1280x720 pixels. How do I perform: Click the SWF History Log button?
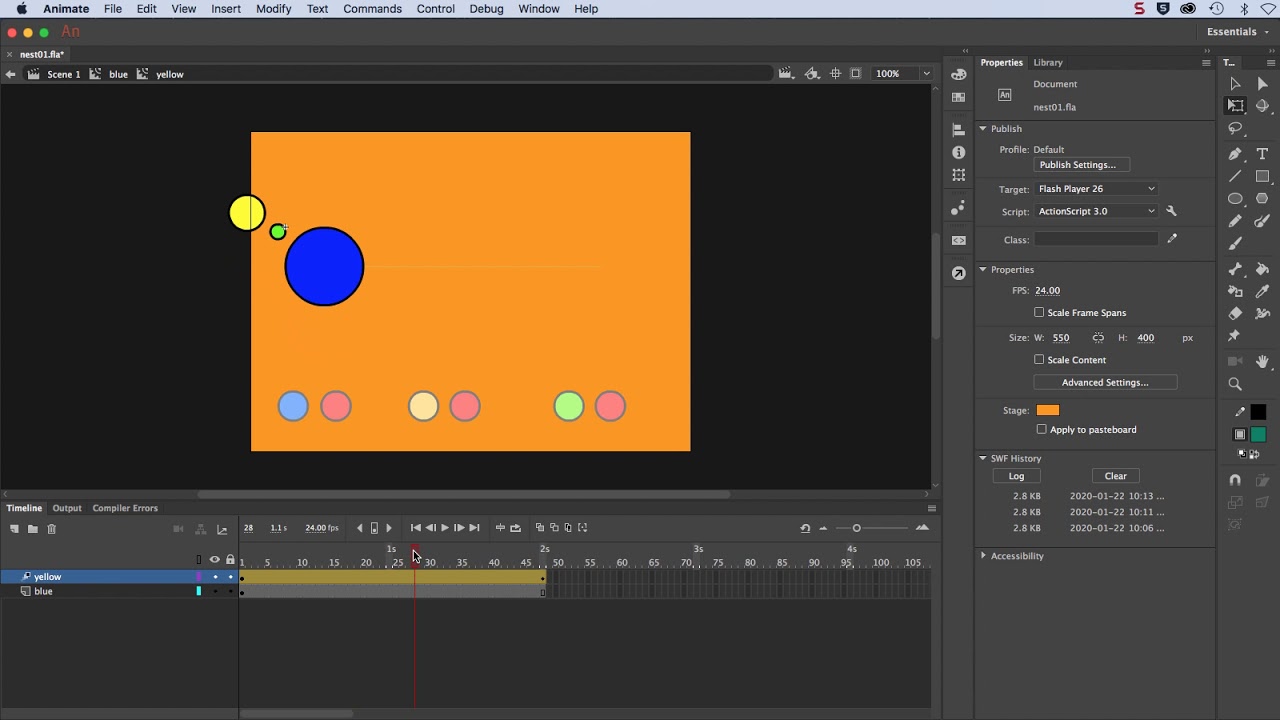1016,476
